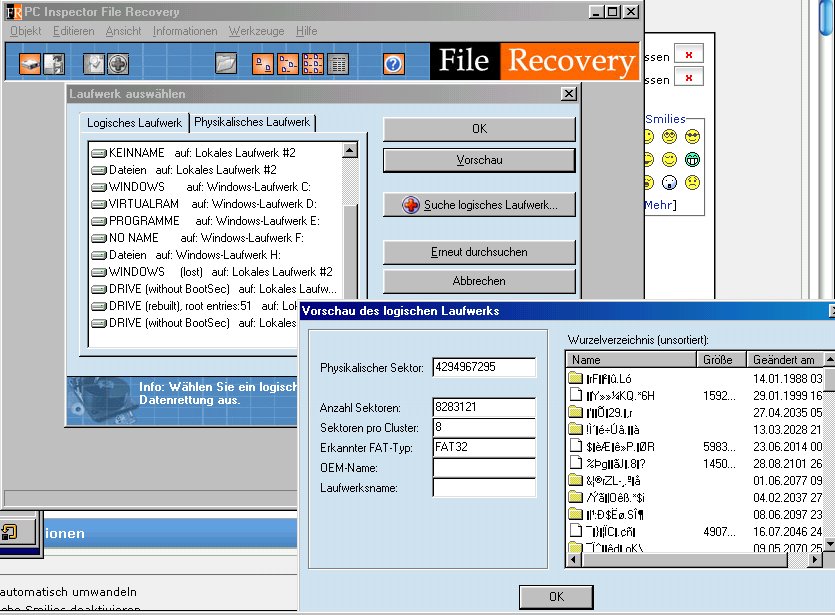Select file $ÌèÆ dated 23.06.2014
835x615 pixels.
point(695,447)
